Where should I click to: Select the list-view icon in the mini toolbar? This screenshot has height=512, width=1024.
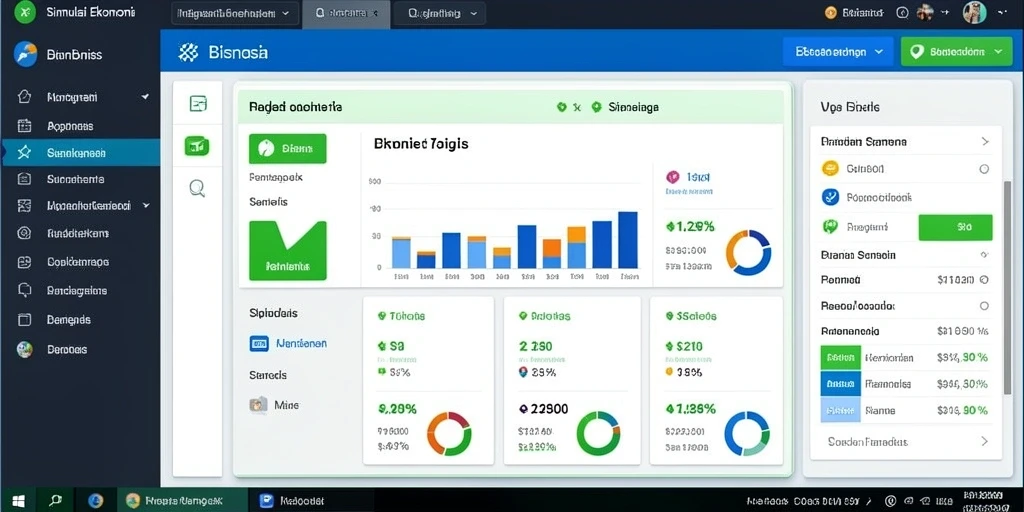pos(197,103)
